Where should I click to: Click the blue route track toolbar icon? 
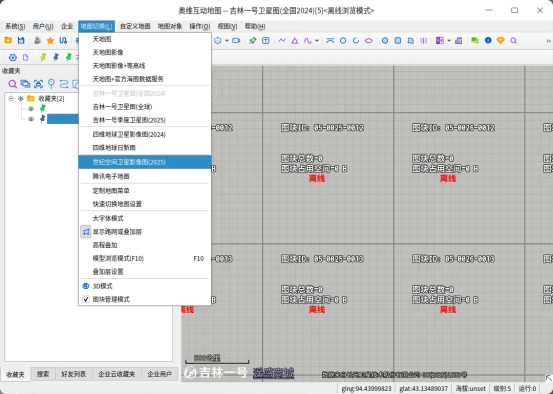tap(63, 41)
